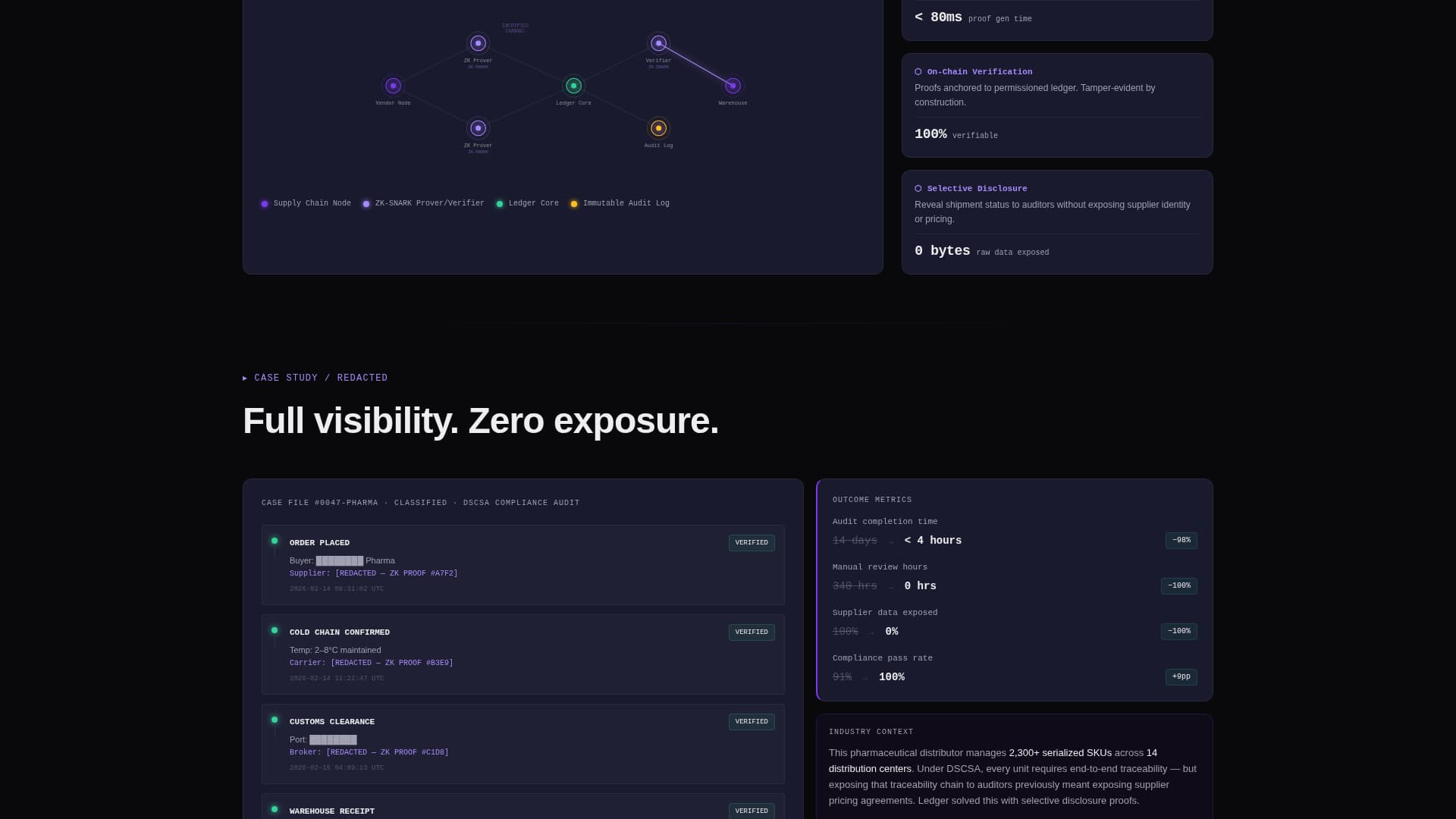
Task: Click the 'Temp: 2–8°C maintained' line
Action: (335, 651)
